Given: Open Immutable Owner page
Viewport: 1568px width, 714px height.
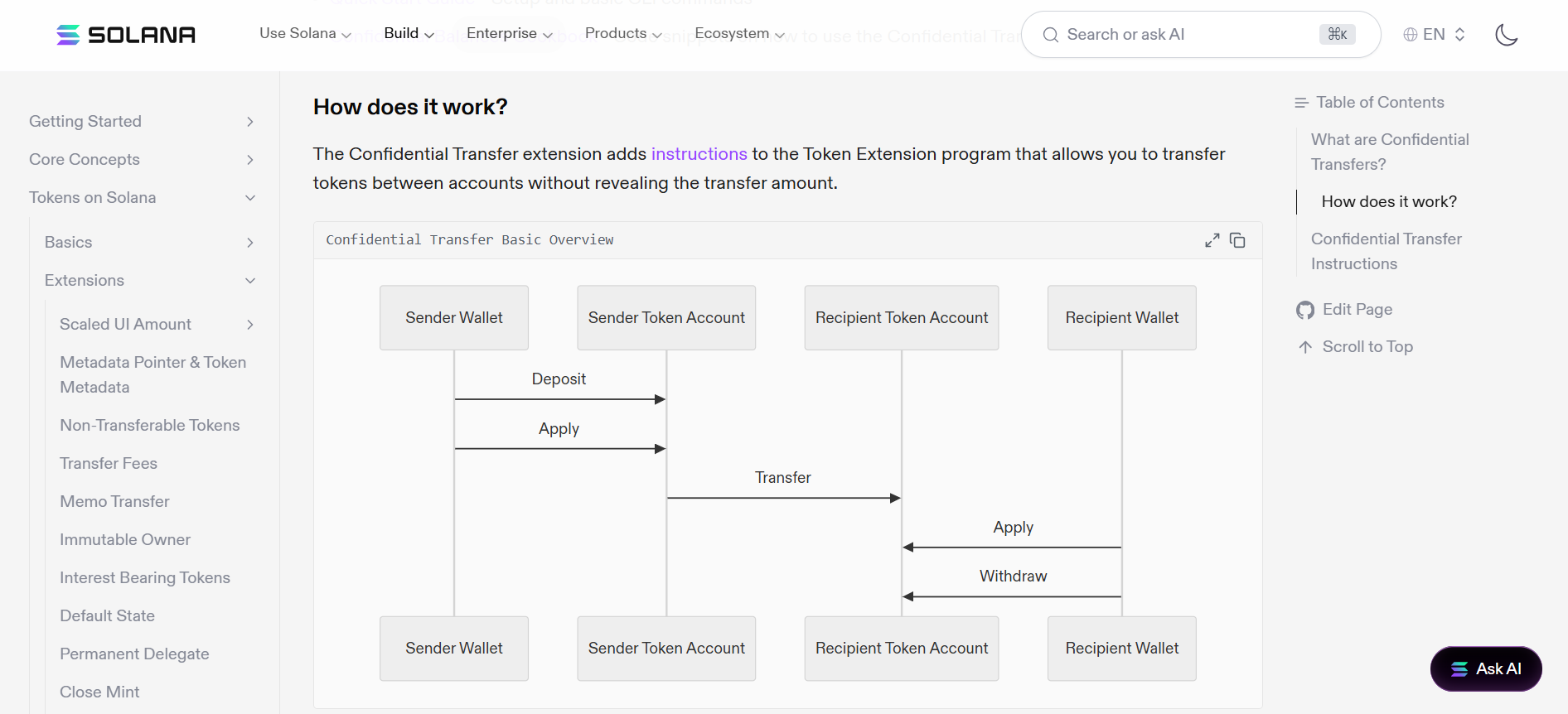Looking at the screenshot, I should click(x=125, y=540).
